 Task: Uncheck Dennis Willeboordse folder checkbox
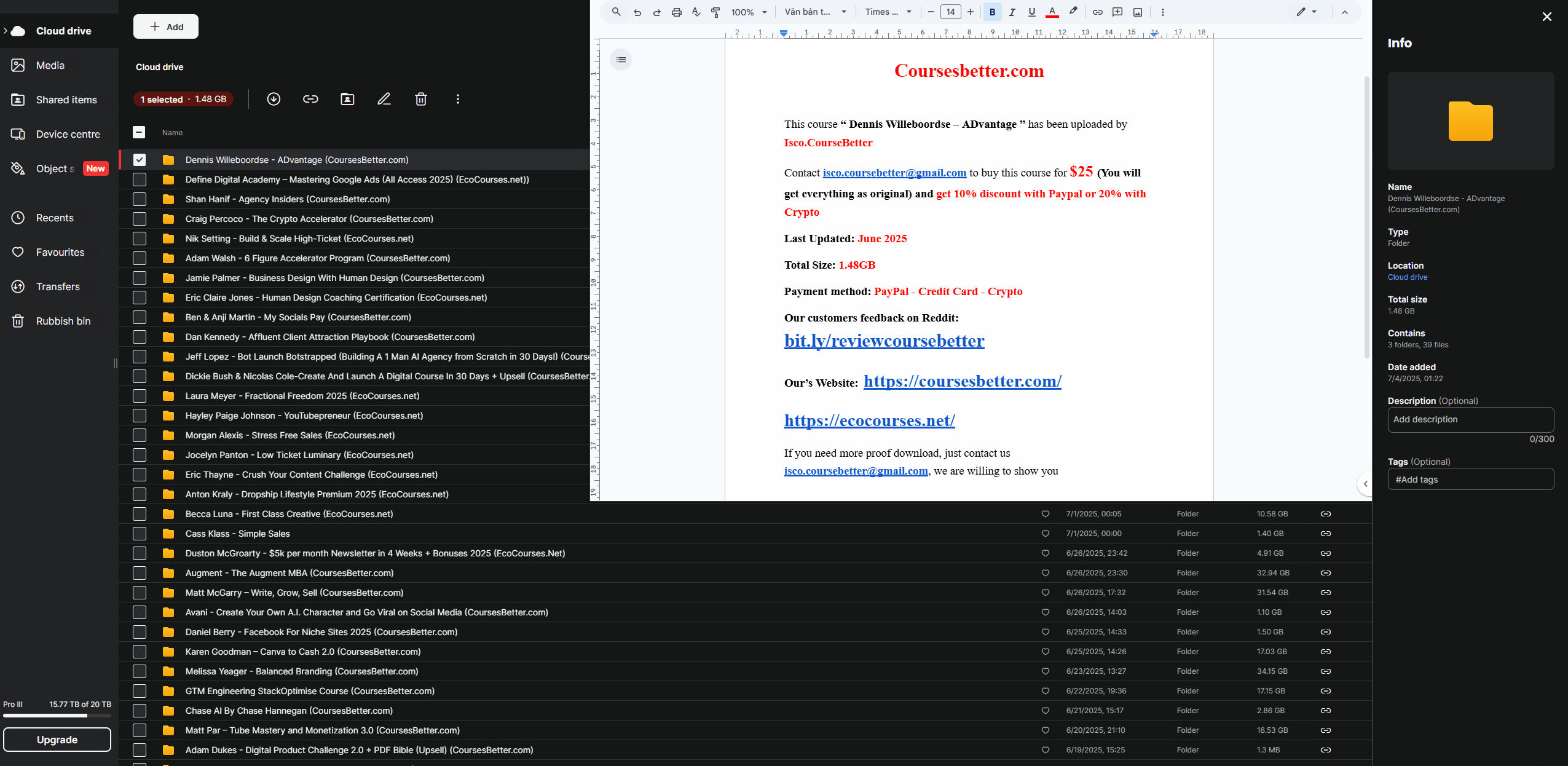click(140, 160)
